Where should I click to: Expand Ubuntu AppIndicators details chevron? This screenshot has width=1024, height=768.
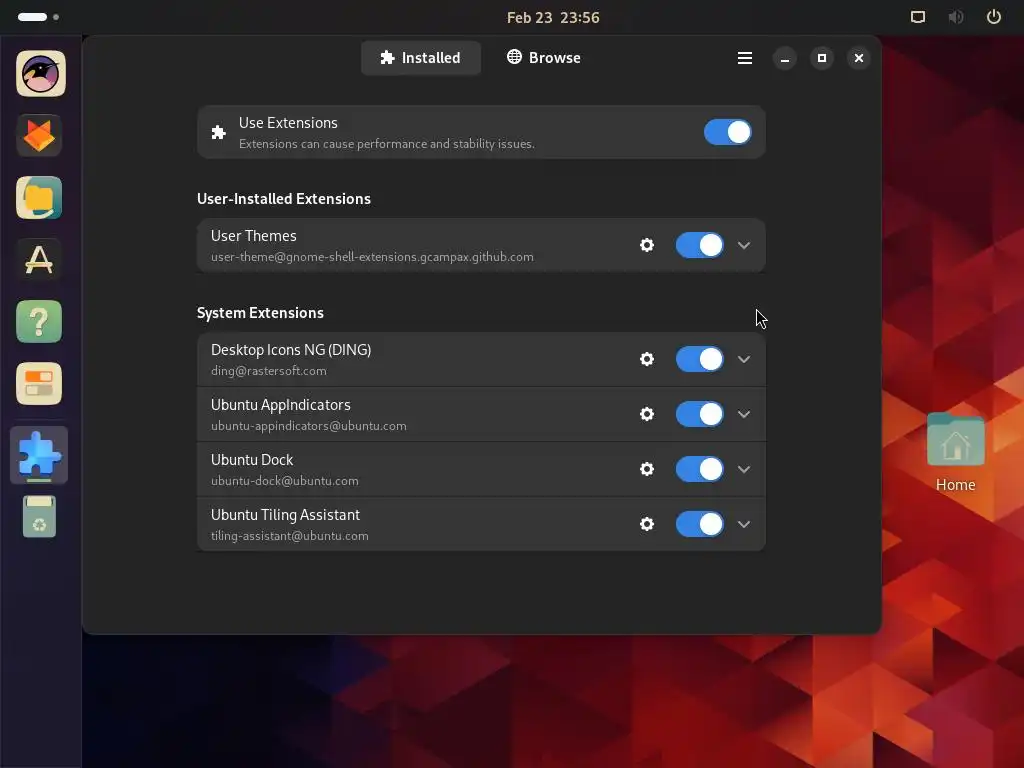click(x=744, y=414)
